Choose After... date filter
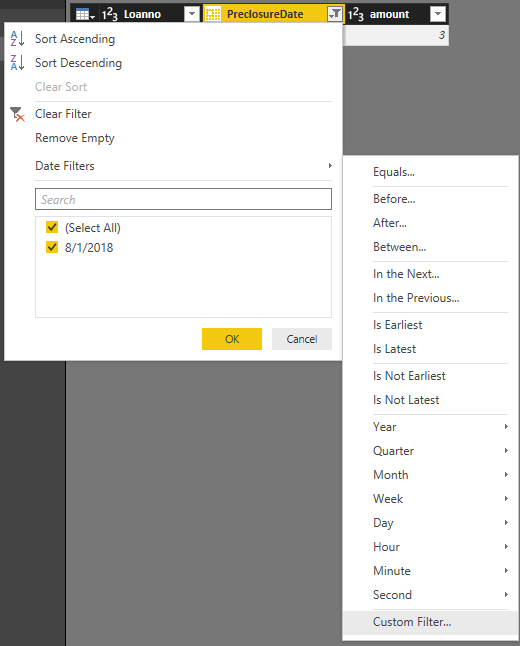Screen dimensions: 520x646 (x=390, y=223)
